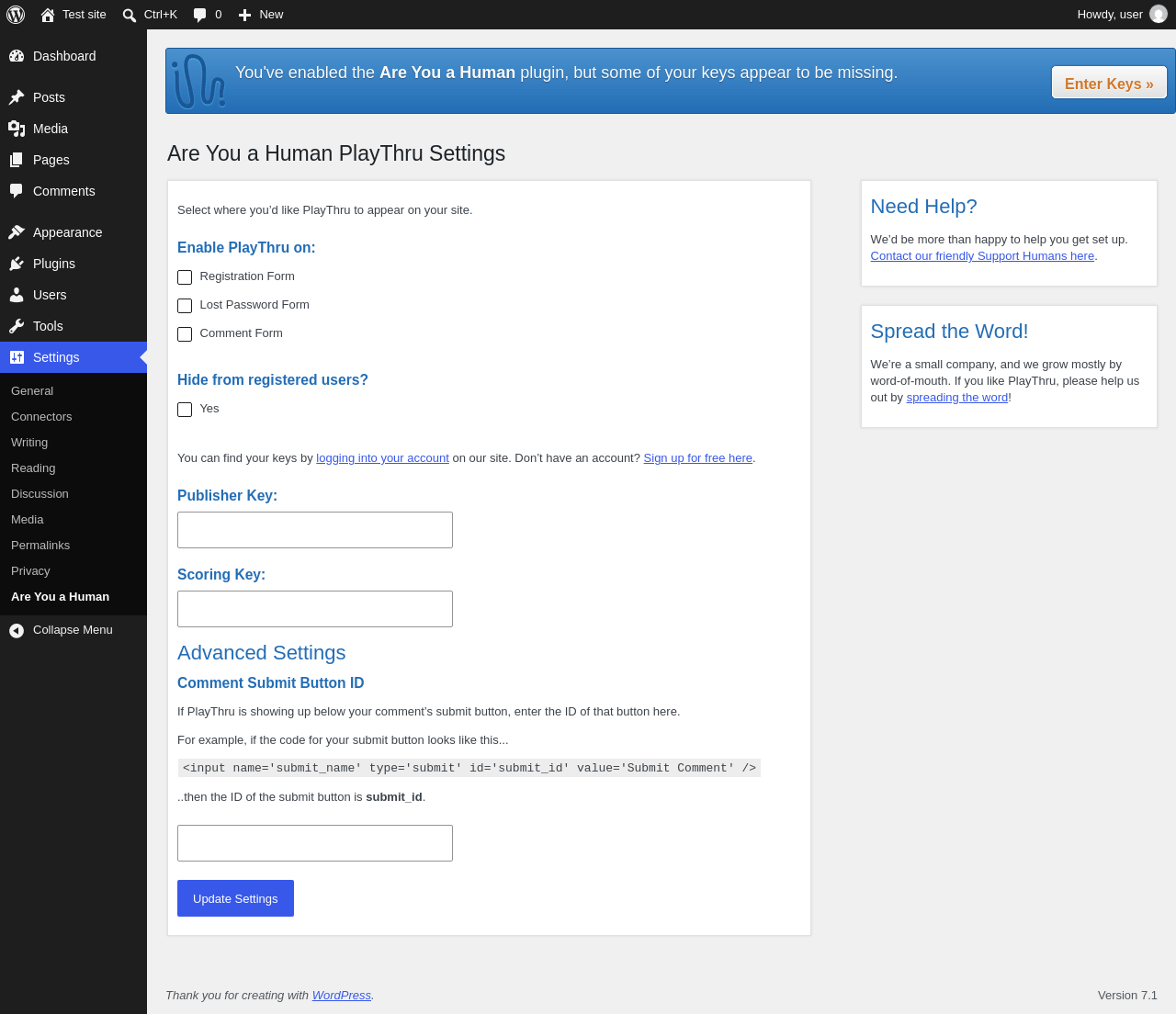Viewport: 1176px width, 1014px height.
Task: Go to Connectors settings
Action: point(41,417)
